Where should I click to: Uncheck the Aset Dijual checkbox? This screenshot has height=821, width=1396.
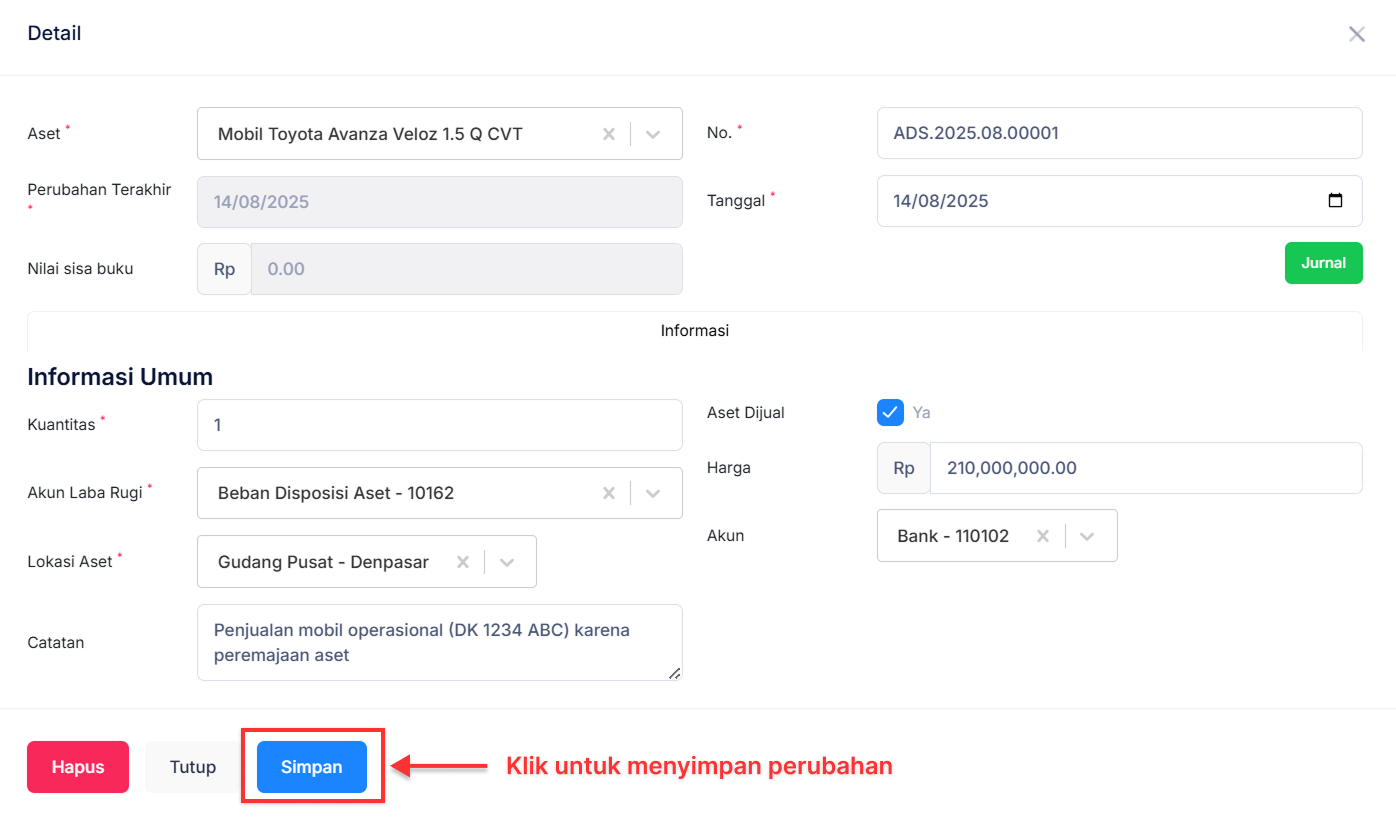[x=890, y=412]
